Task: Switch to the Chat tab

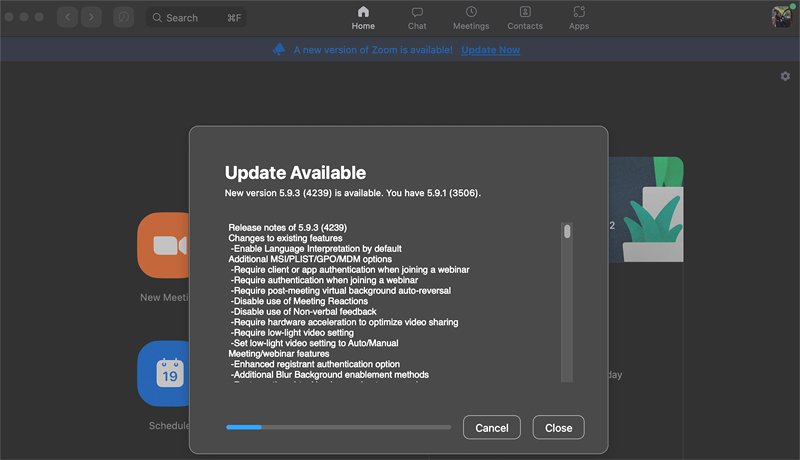Action: point(417,17)
